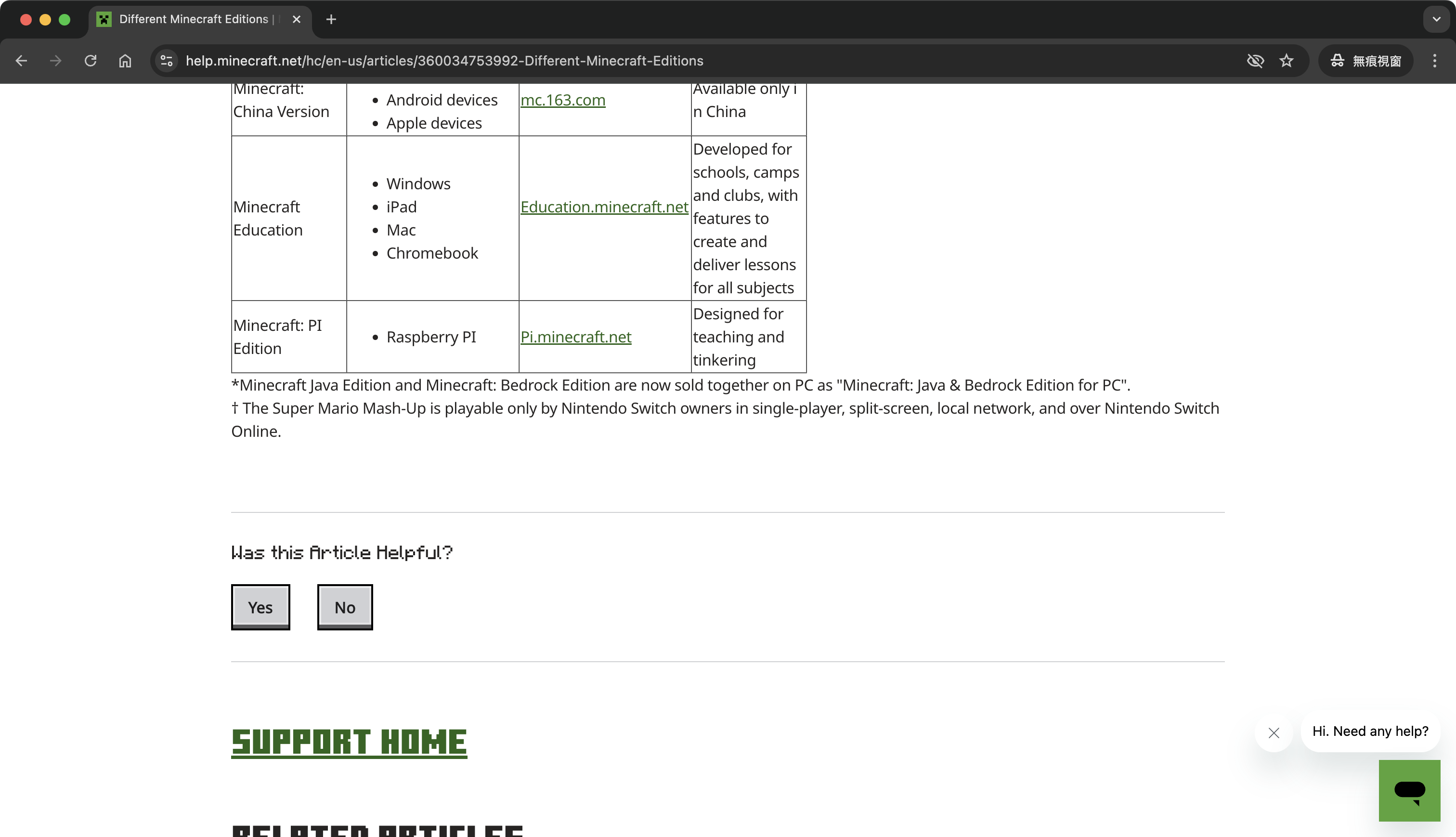Image resolution: width=1456 pixels, height=837 pixels.
Task: Open Chrome three-dot menu
Action: [x=1434, y=61]
